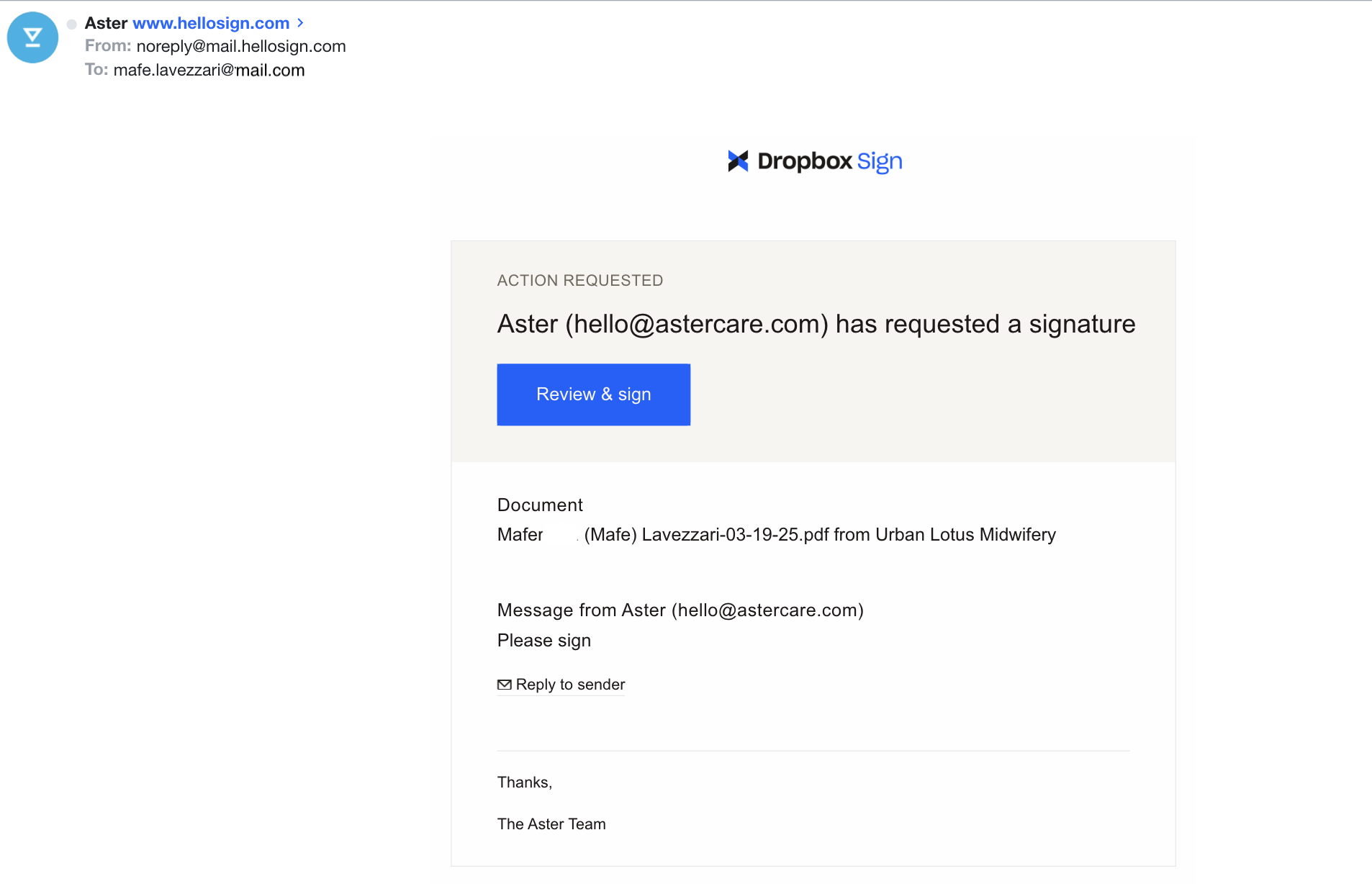
Task: Click the 'Thanks,' closing text
Action: pos(525,782)
